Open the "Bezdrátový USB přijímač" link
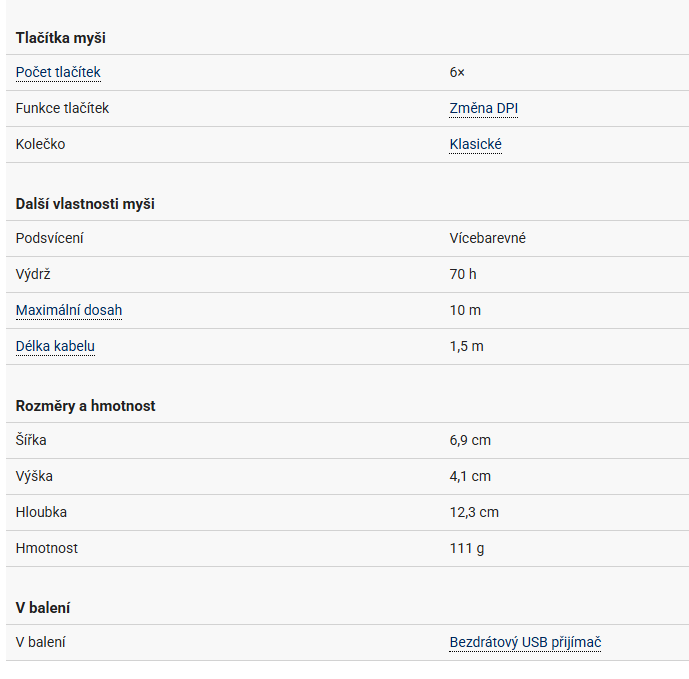The width and height of the screenshot is (689, 679). [525, 642]
